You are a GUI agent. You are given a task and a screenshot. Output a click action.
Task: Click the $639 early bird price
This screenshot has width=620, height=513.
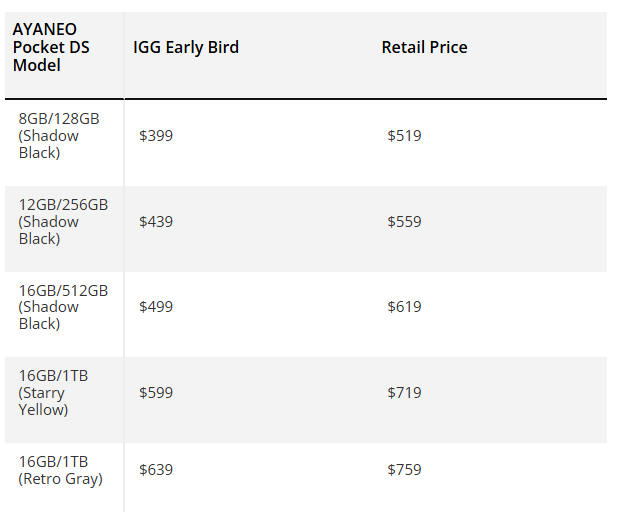(156, 470)
